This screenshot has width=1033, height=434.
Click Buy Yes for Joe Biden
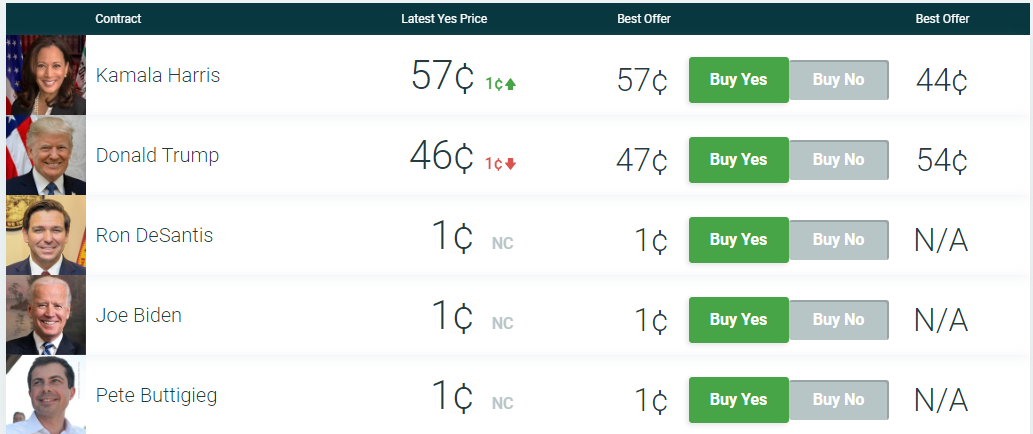tap(739, 319)
